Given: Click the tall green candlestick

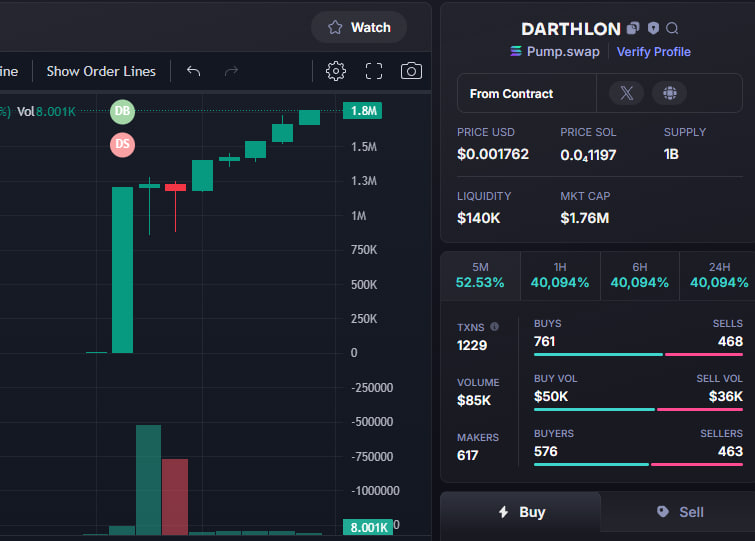Looking at the screenshot, I should (122, 270).
